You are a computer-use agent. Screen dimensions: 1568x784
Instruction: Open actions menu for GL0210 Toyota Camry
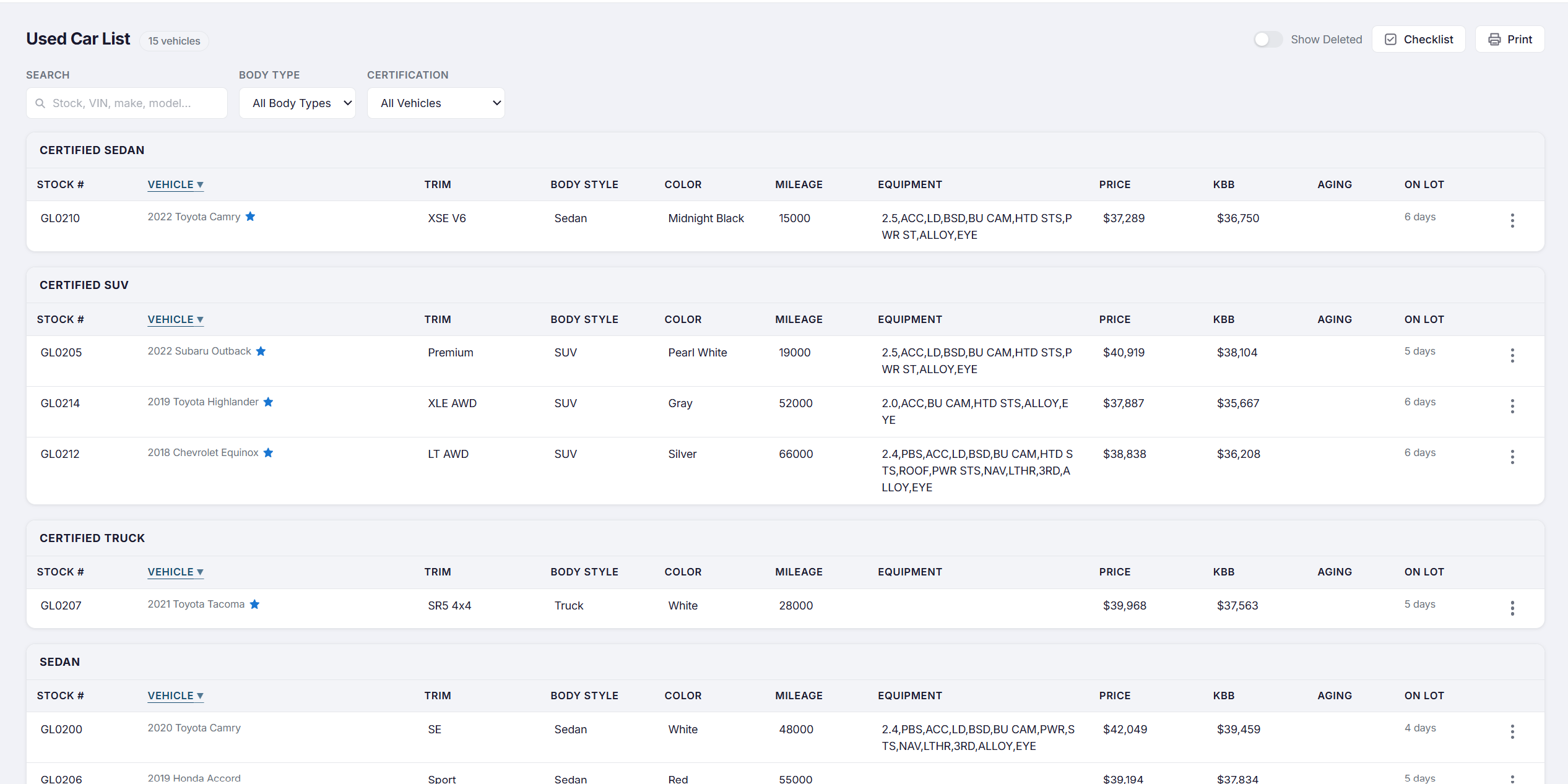[1512, 221]
